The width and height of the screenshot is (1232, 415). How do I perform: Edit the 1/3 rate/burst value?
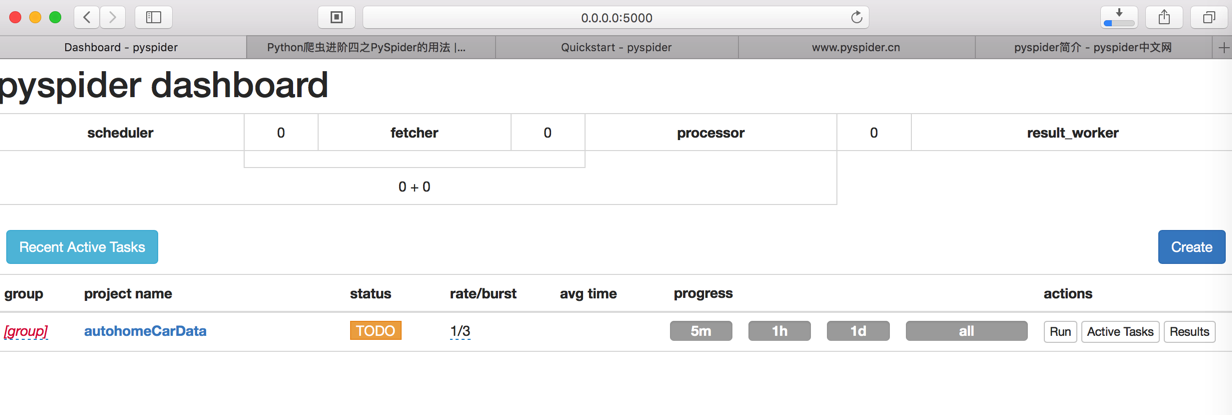pos(460,331)
